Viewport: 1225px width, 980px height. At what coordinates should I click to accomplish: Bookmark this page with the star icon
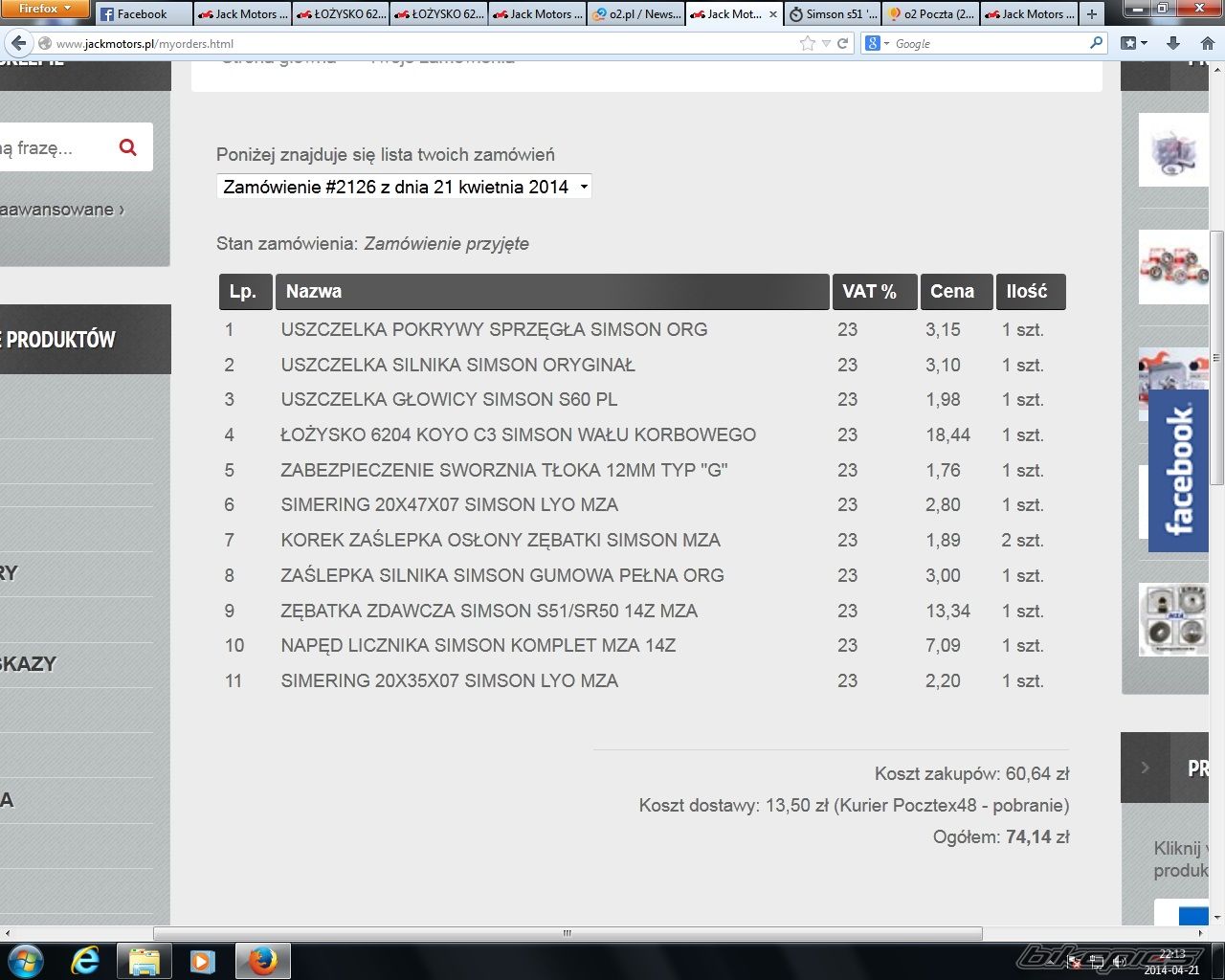click(x=807, y=43)
